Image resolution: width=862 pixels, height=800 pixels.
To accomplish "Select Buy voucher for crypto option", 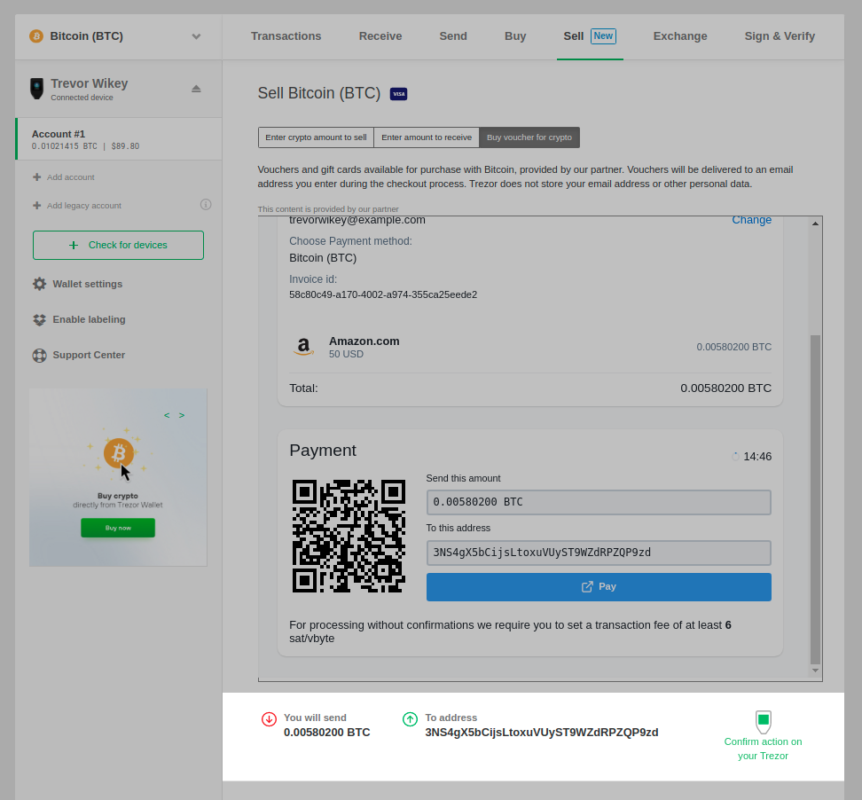I will pyautogui.click(x=529, y=137).
